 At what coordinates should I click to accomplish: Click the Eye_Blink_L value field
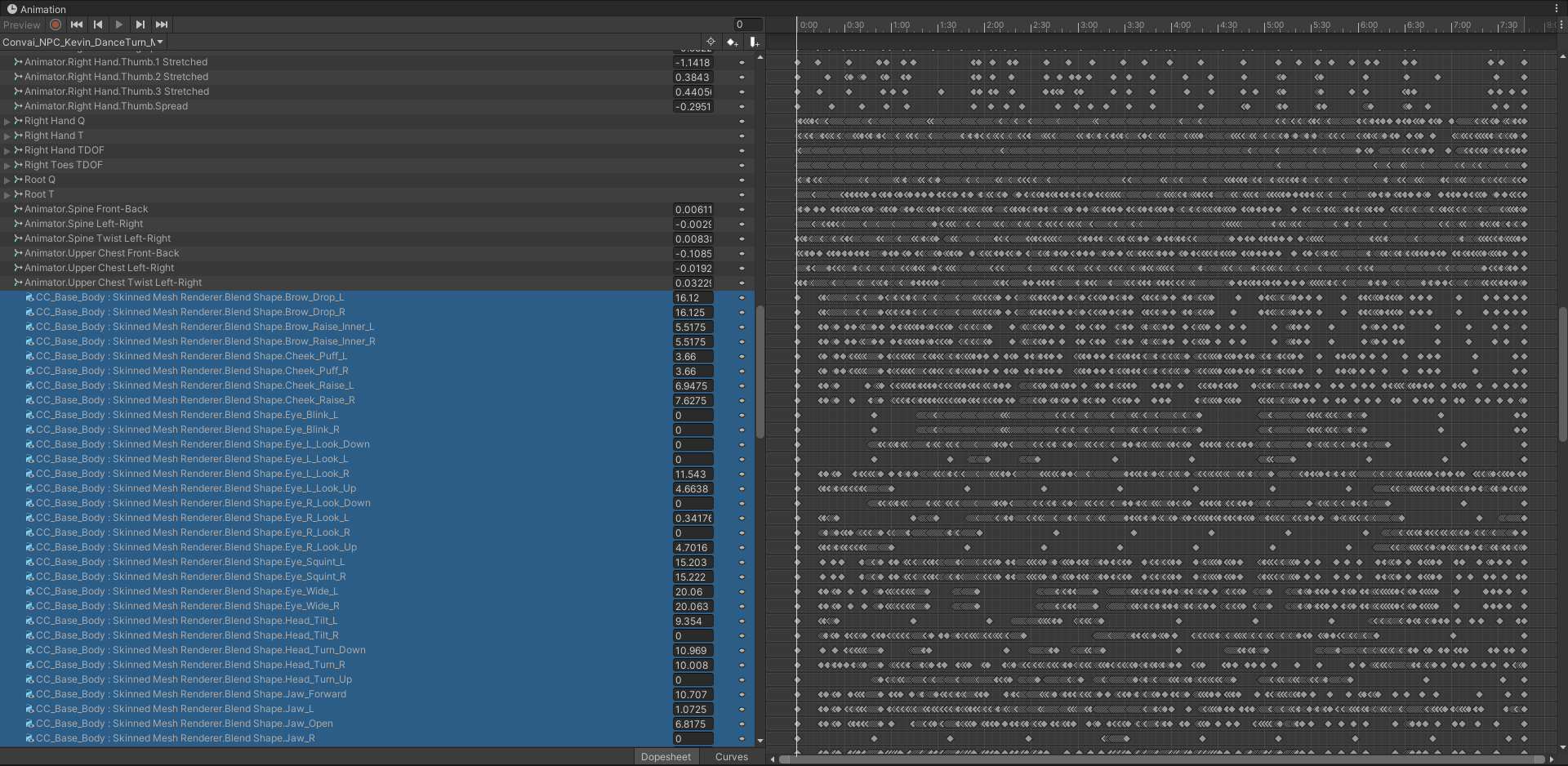pyautogui.click(x=693, y=416)
